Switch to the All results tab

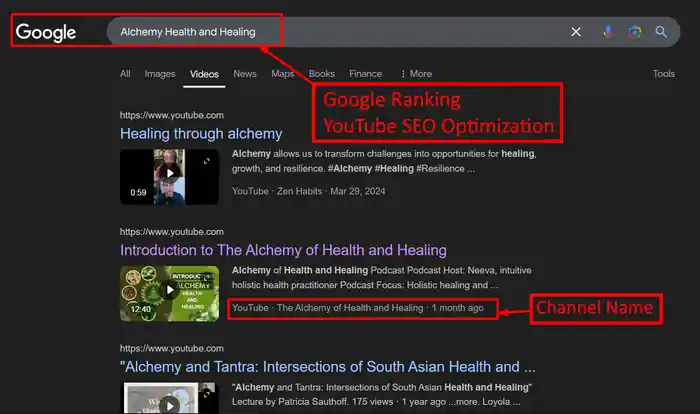(125, 74)
